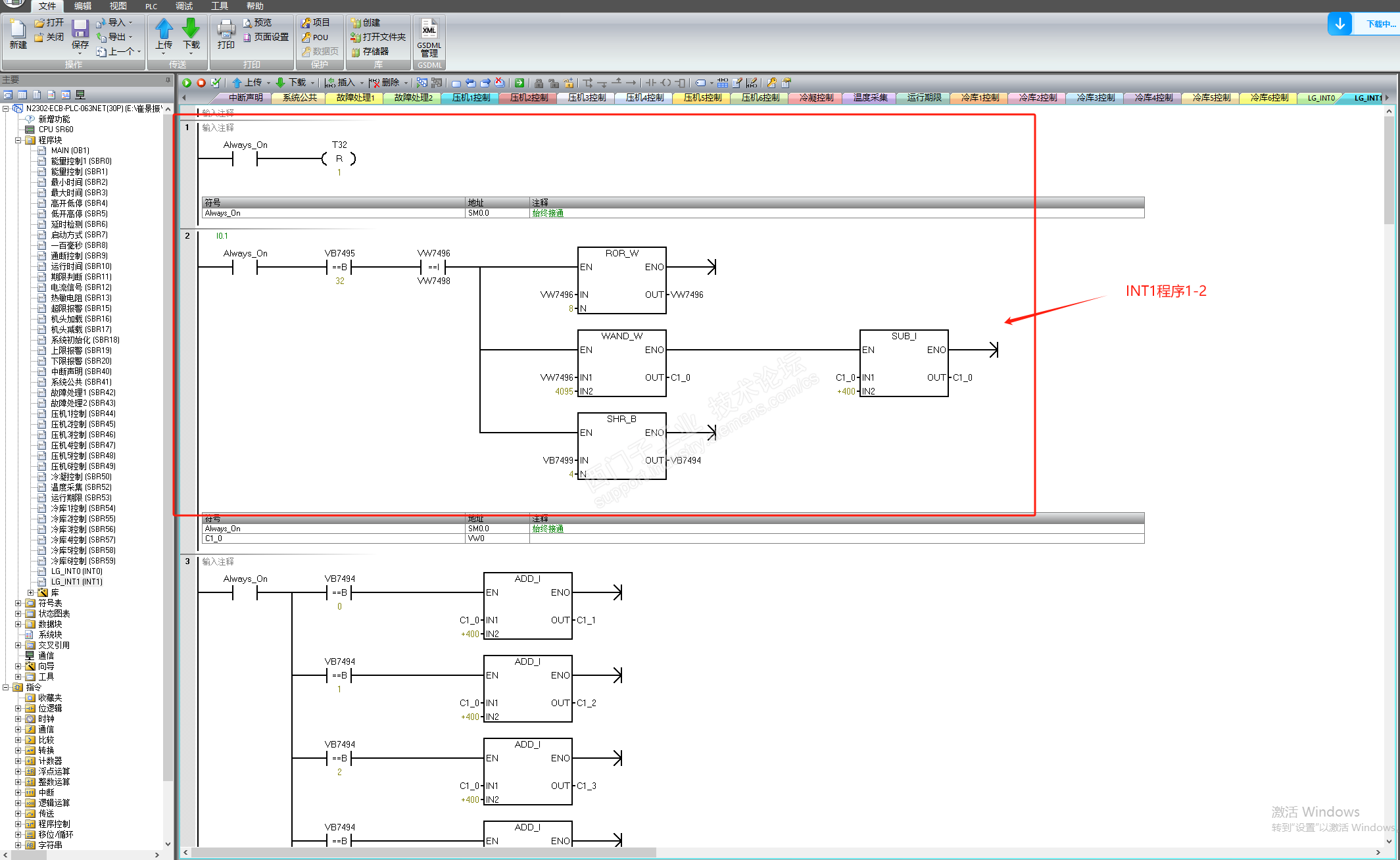Viewport: 1400px width, 860px height.
Task: Click the green RUN button in toolbar
Action: point(187,83)
